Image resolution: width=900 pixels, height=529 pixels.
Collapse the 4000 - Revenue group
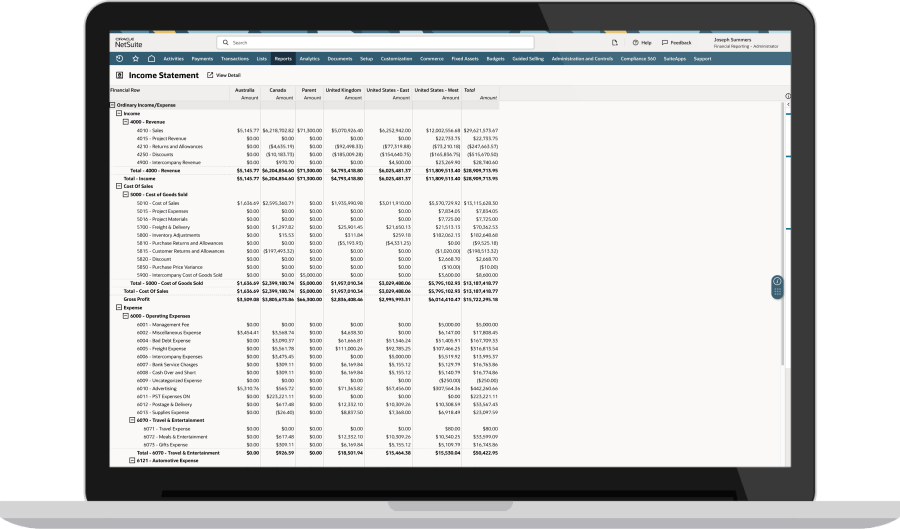coord(126,122)
